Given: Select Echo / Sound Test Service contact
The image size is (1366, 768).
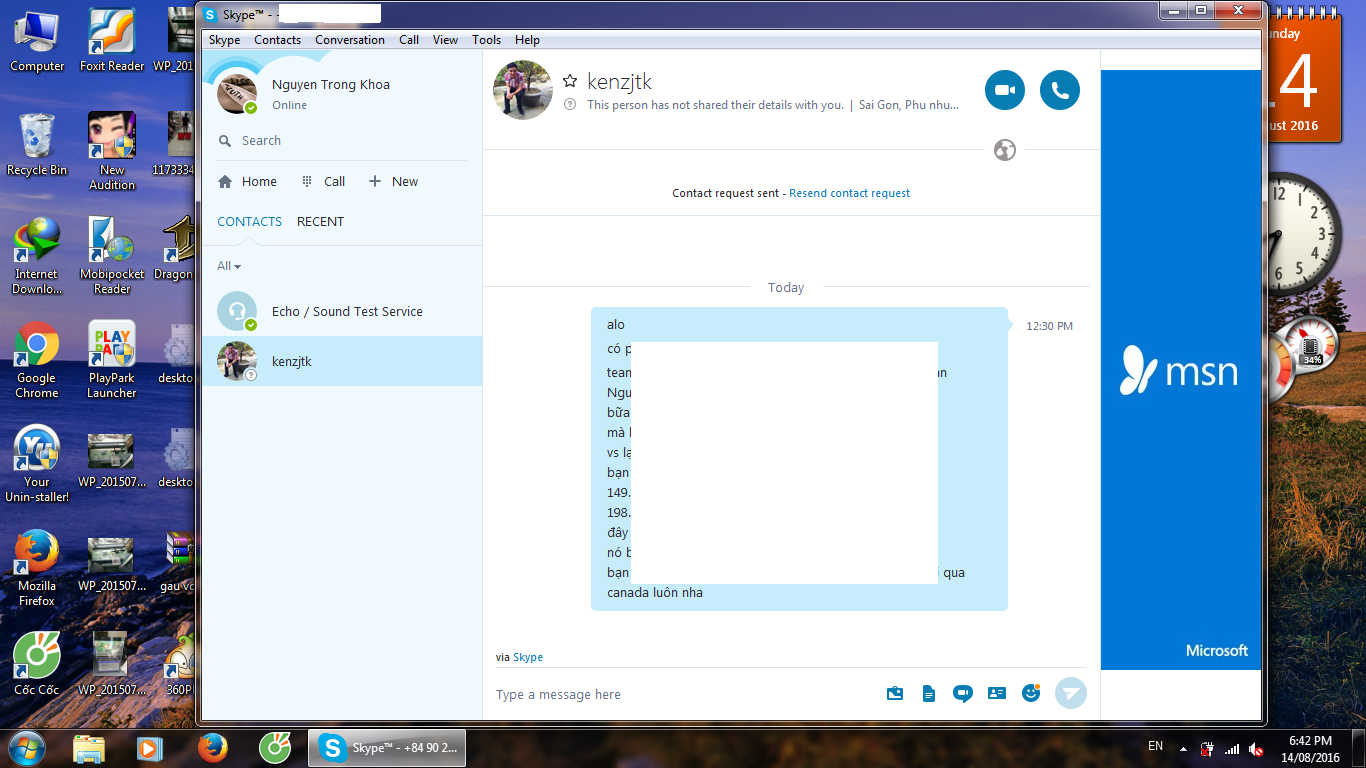Looking at the screenshot, I should (342, 311).
